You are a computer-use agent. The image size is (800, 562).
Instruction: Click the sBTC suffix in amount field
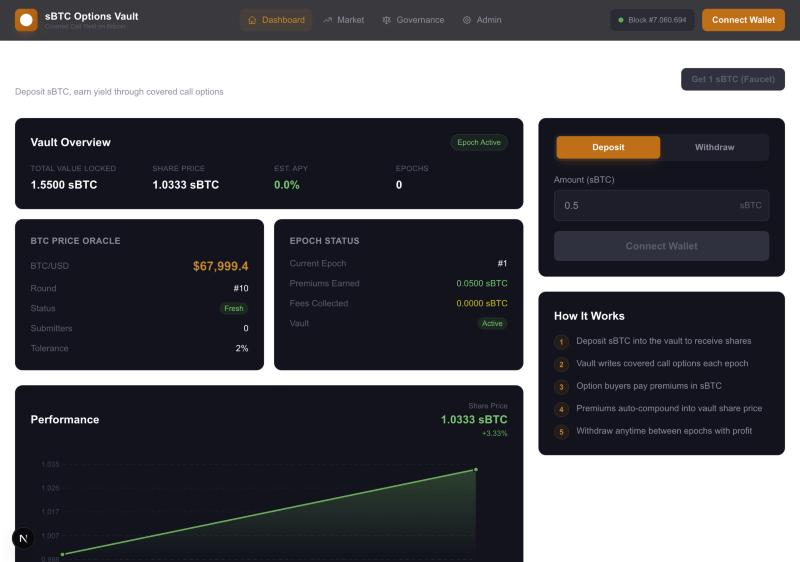click(x=750, y=205)
